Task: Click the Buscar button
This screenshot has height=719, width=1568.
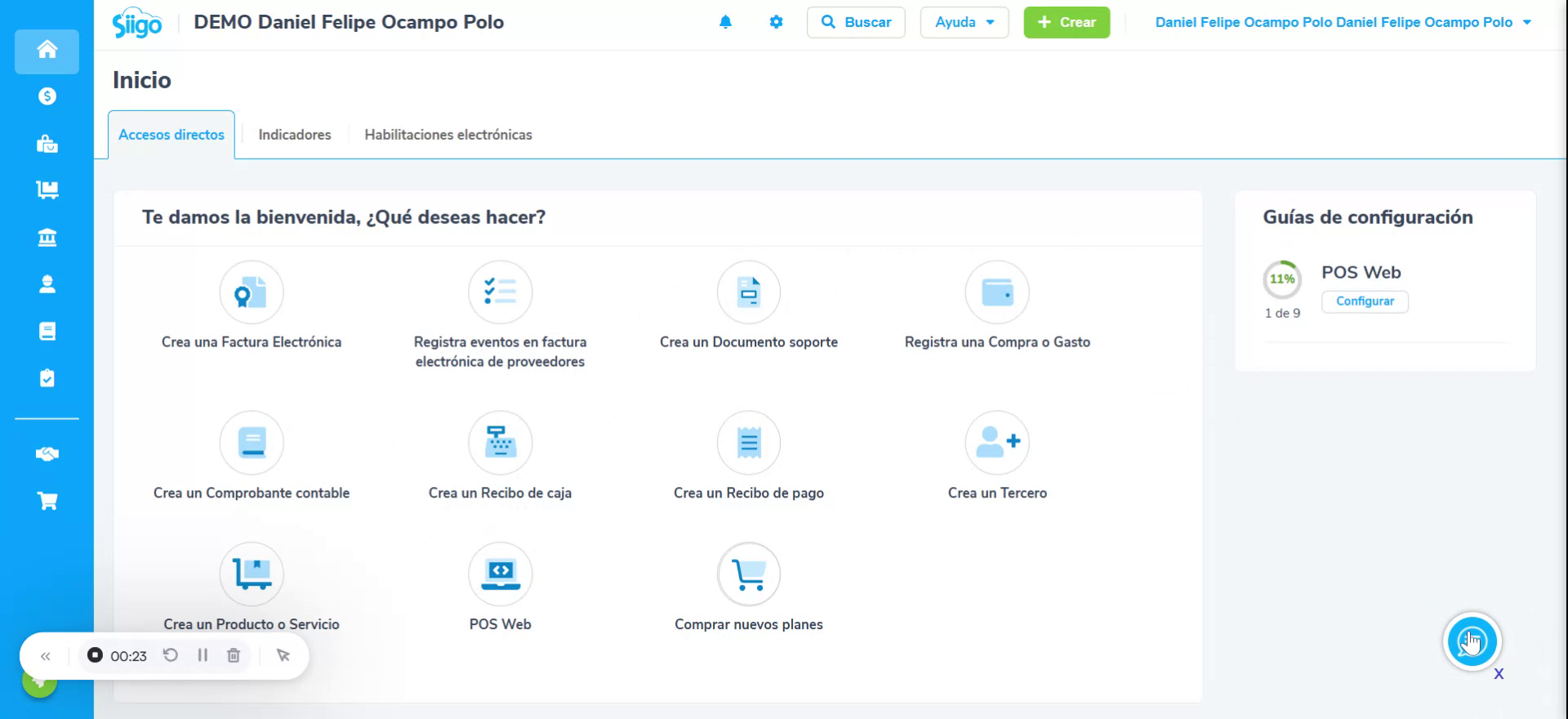Action: tap(856, 22)
